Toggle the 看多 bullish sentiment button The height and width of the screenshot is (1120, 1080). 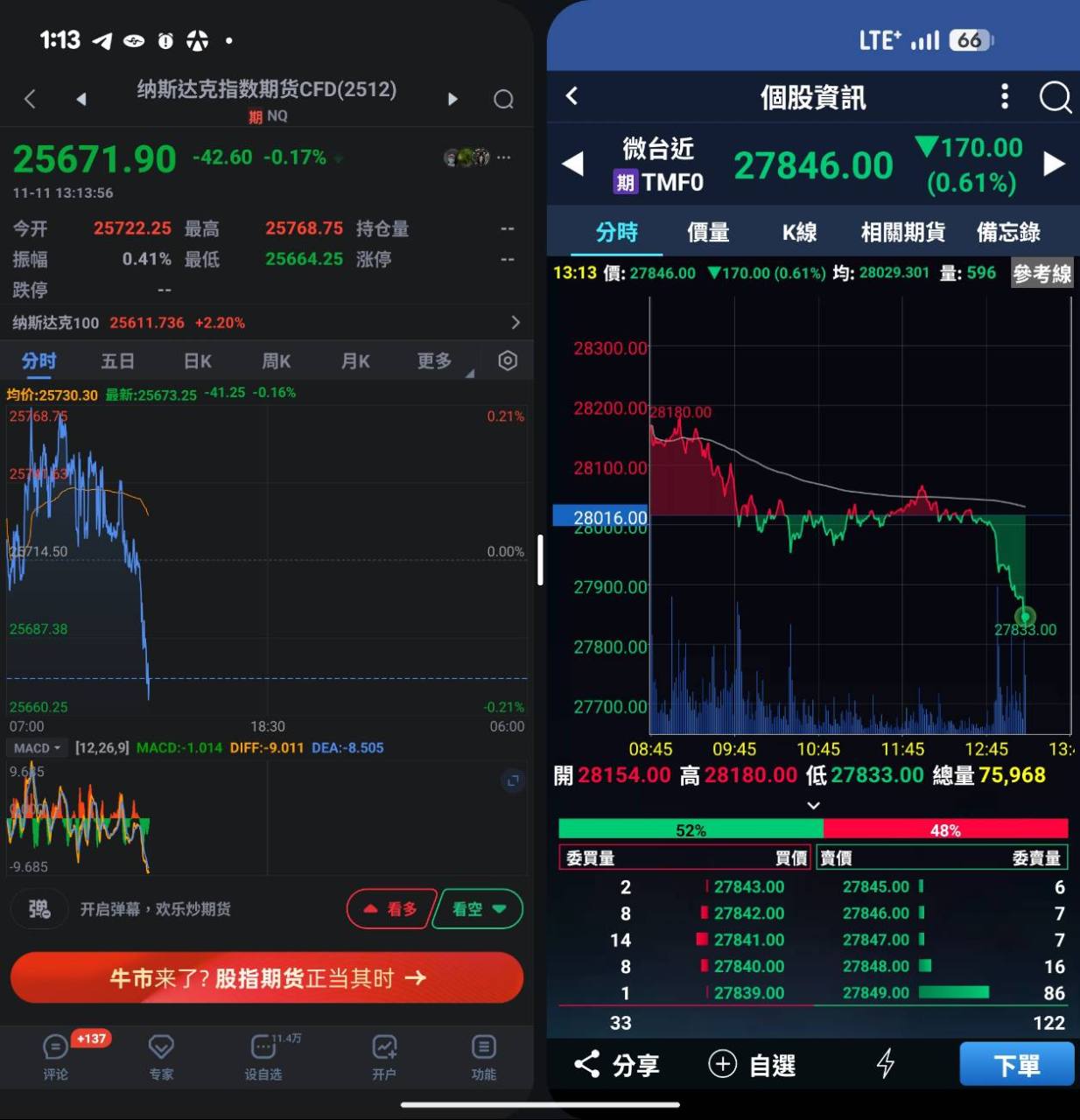pos(390,909)
